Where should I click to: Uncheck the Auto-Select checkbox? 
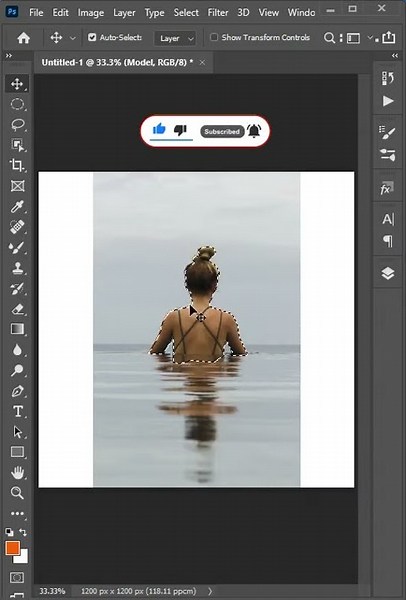pos(92,37)
